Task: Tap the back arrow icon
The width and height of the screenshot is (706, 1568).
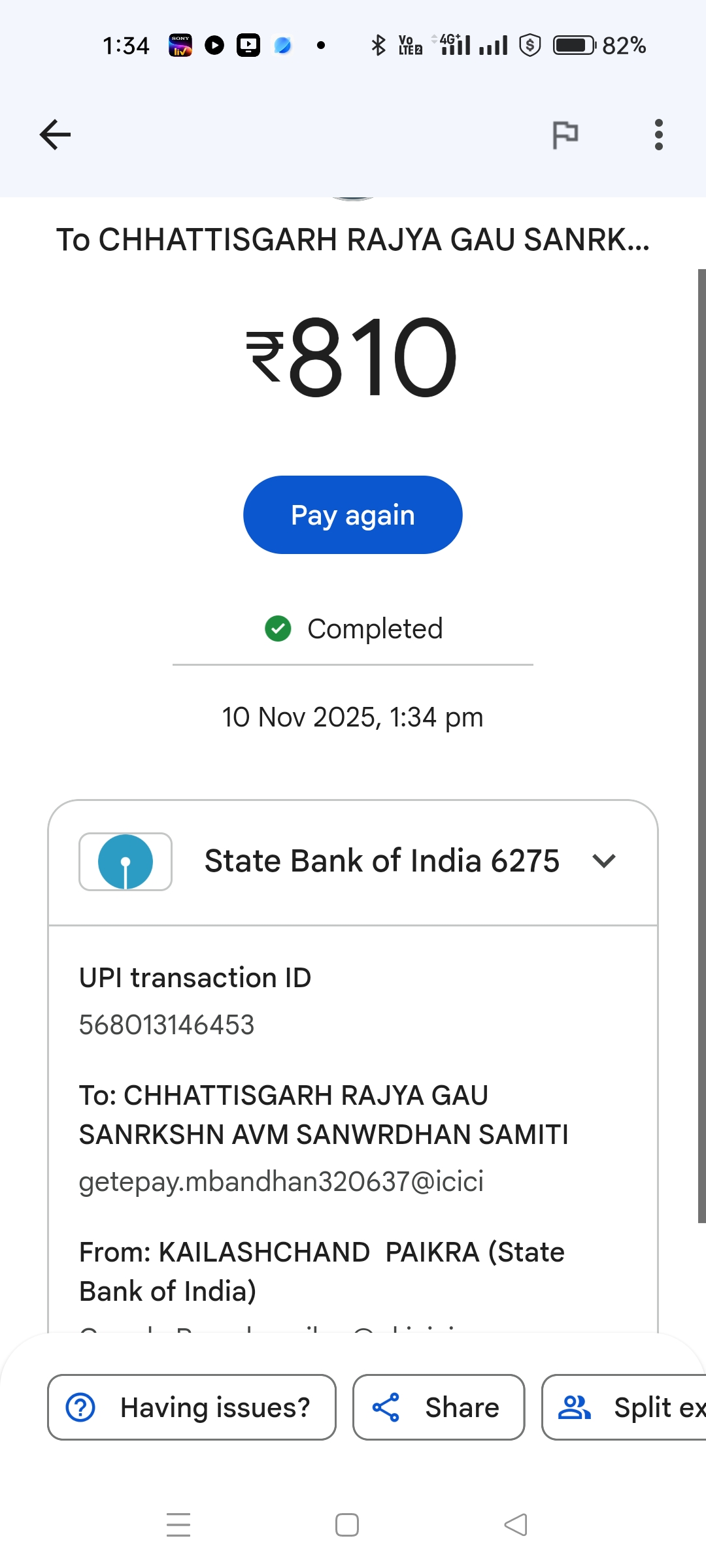Action: pos(55,135)
